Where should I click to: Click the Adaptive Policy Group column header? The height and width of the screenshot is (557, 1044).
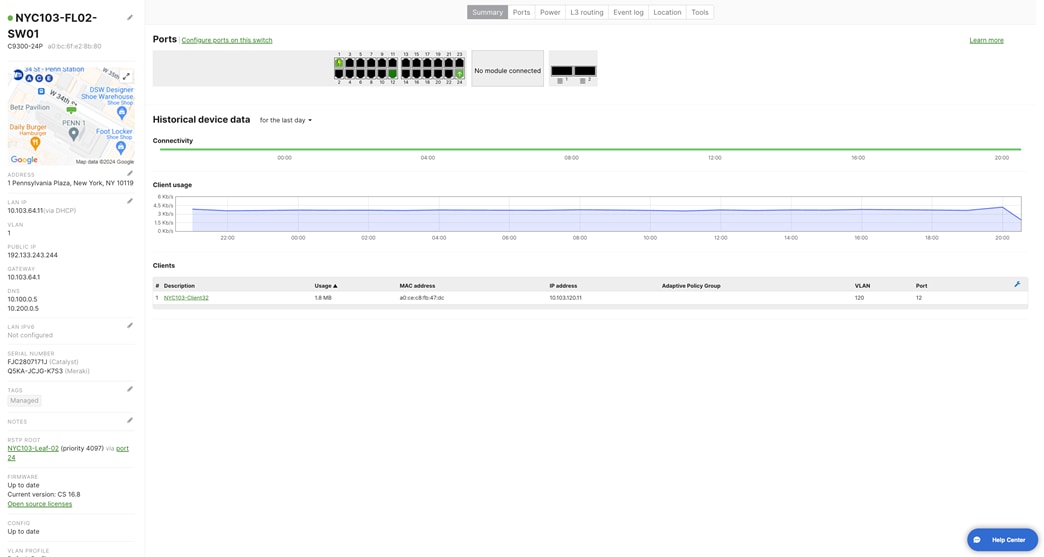tap(691, 285)
